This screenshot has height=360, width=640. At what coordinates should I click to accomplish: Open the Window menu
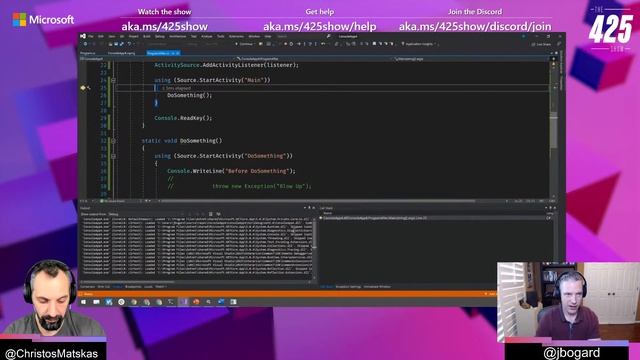pos(254,36)
